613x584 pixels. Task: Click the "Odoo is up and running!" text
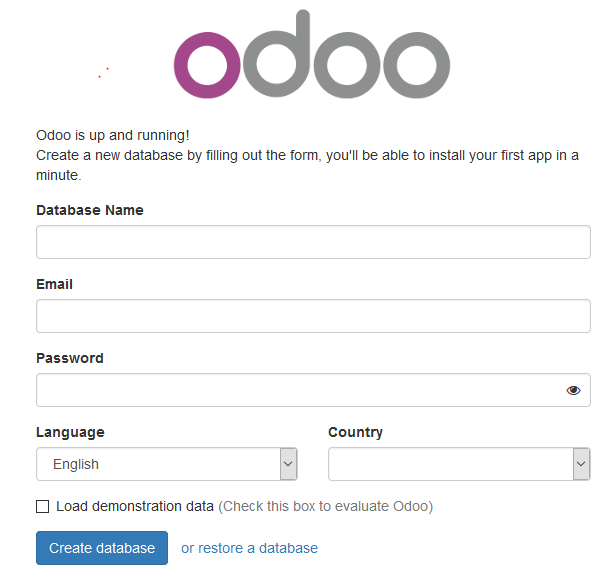pos(113,135)
